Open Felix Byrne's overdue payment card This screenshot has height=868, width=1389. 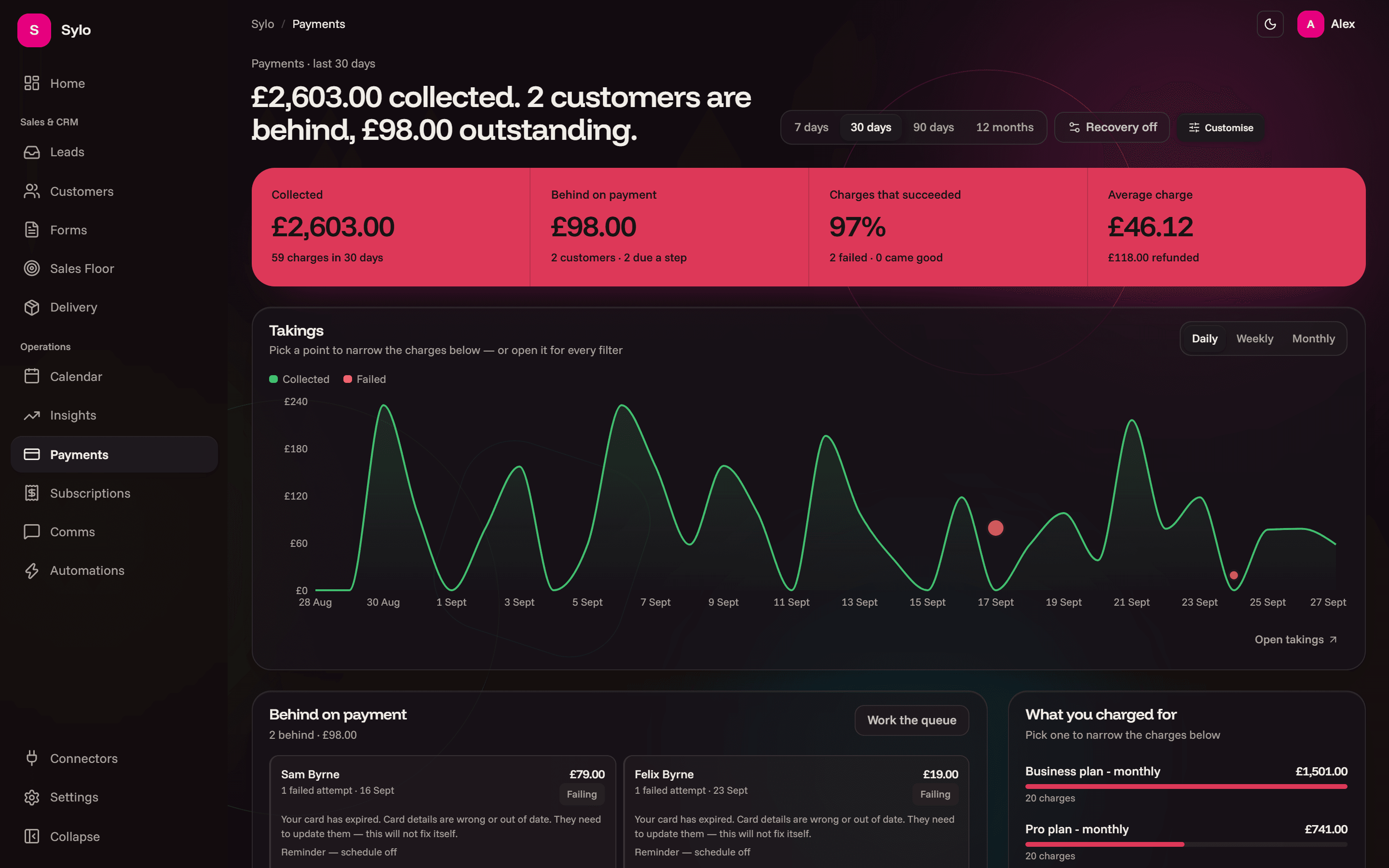(x=796, y=813)
